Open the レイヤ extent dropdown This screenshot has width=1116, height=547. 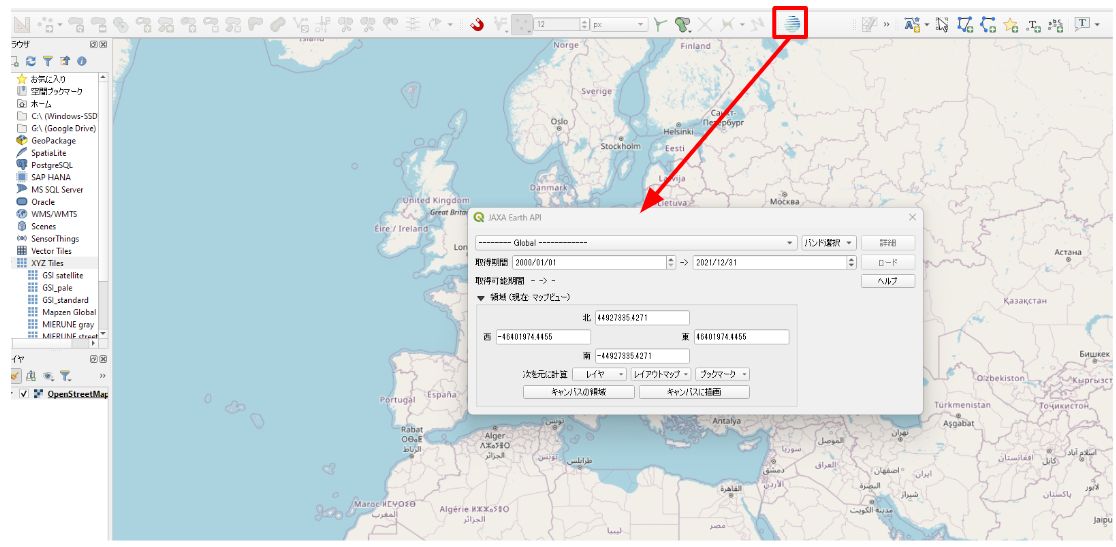click(x=599, y=374)
